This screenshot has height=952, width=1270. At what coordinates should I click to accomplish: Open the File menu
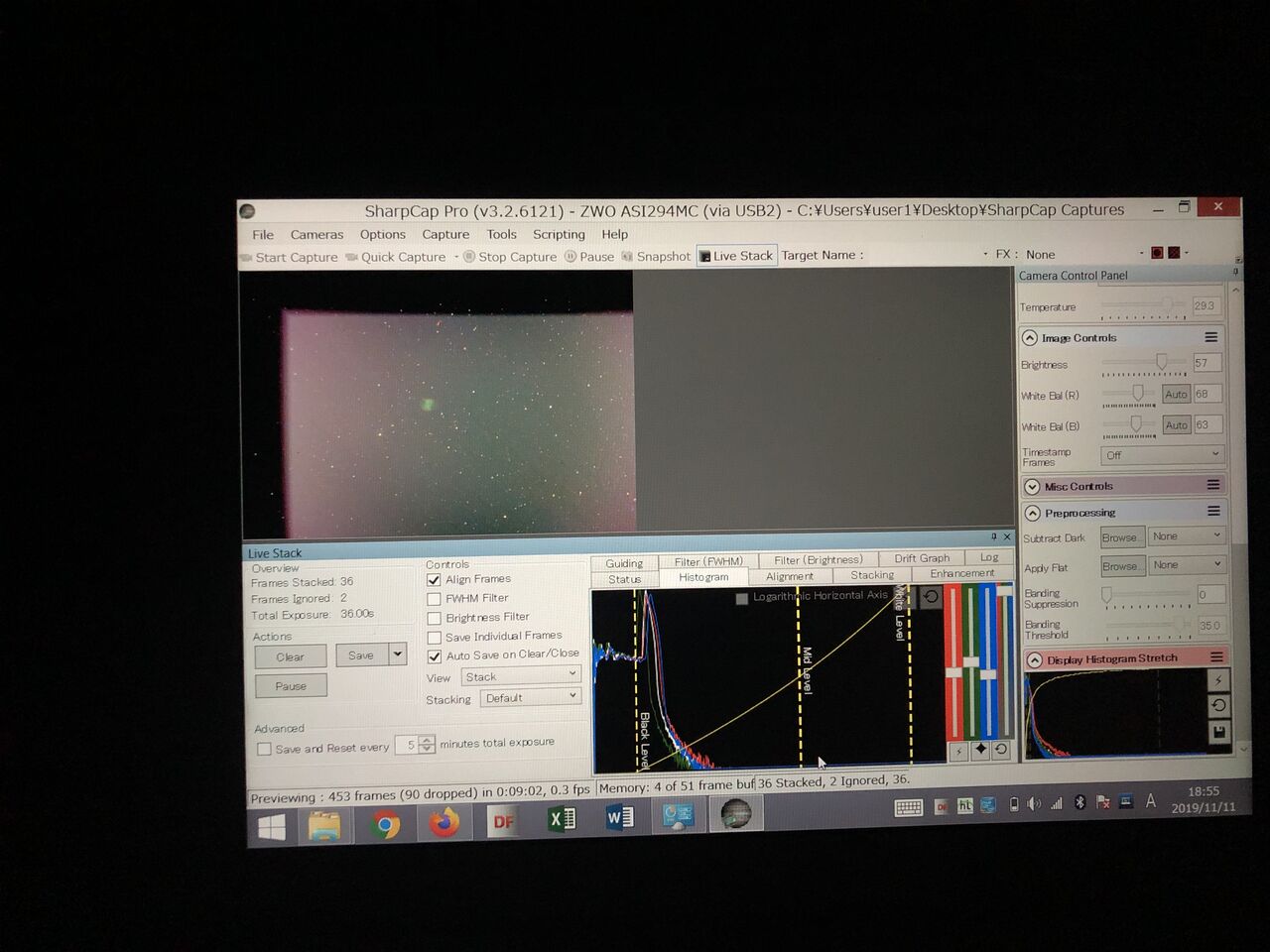263,235
